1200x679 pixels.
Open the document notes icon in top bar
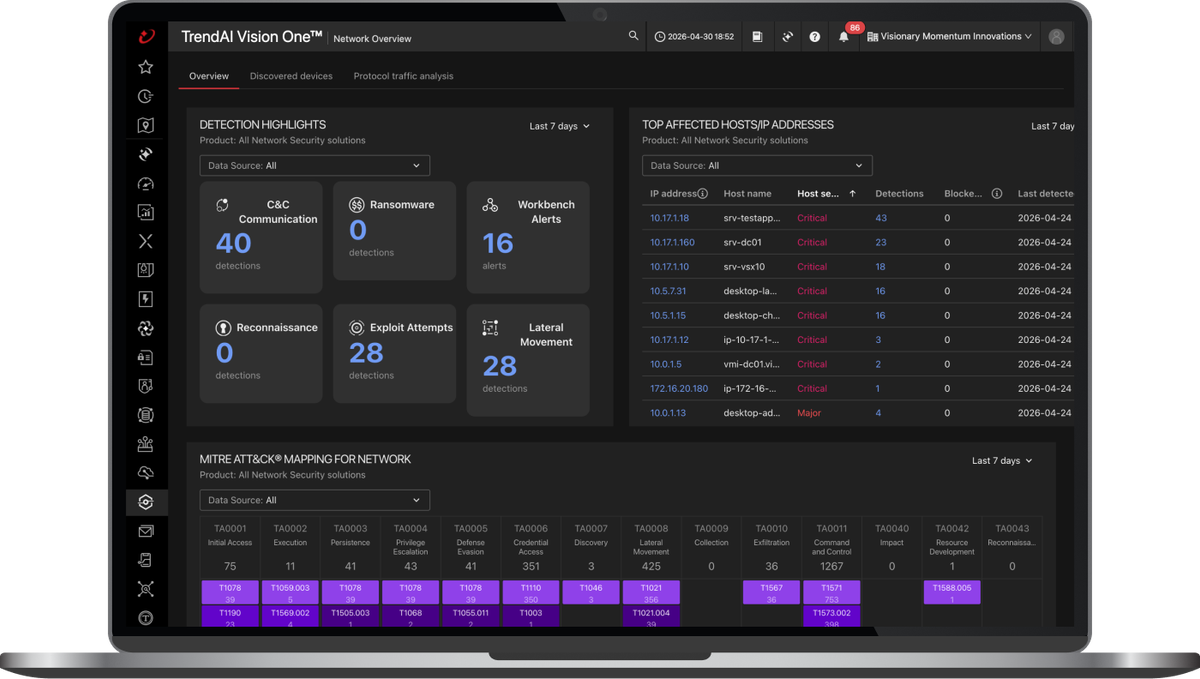757,37
